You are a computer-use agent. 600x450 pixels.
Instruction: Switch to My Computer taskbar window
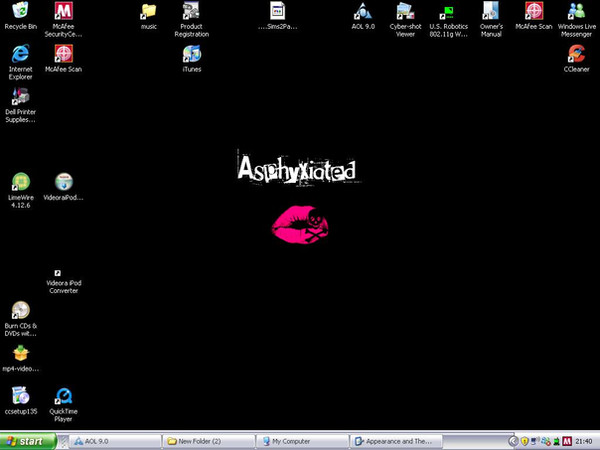[x=302, y=441]
